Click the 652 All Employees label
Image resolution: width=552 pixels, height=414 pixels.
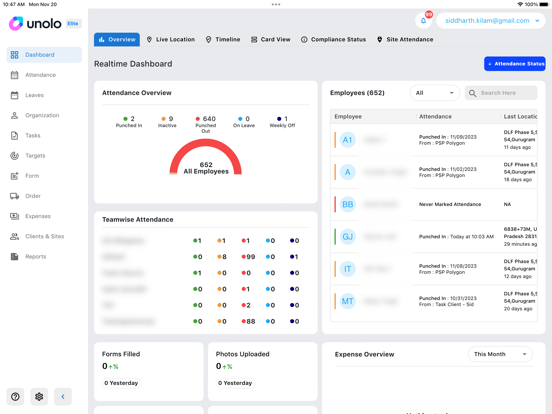206,168
